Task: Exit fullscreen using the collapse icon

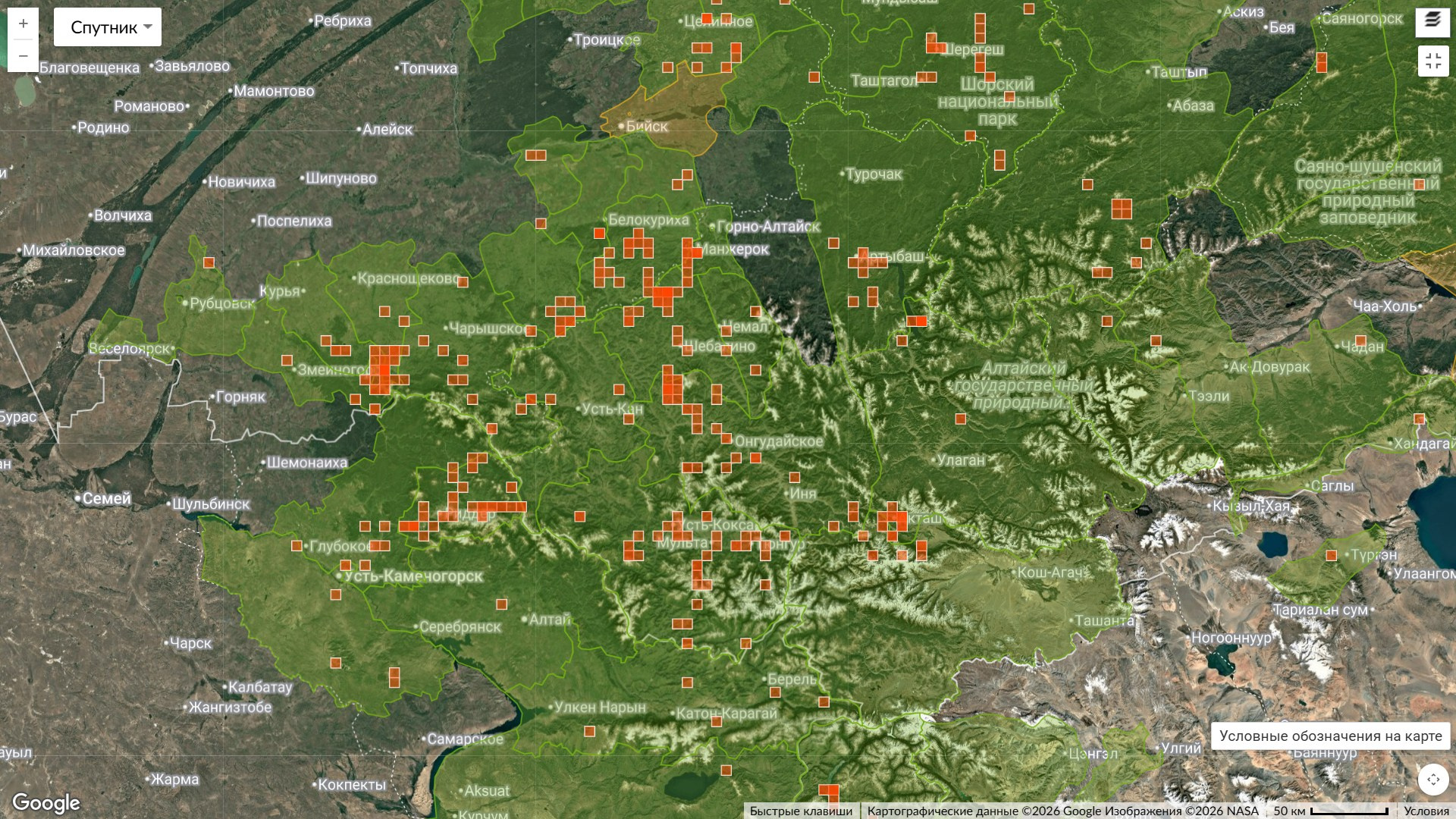Action: click(x=1433, y=61)
